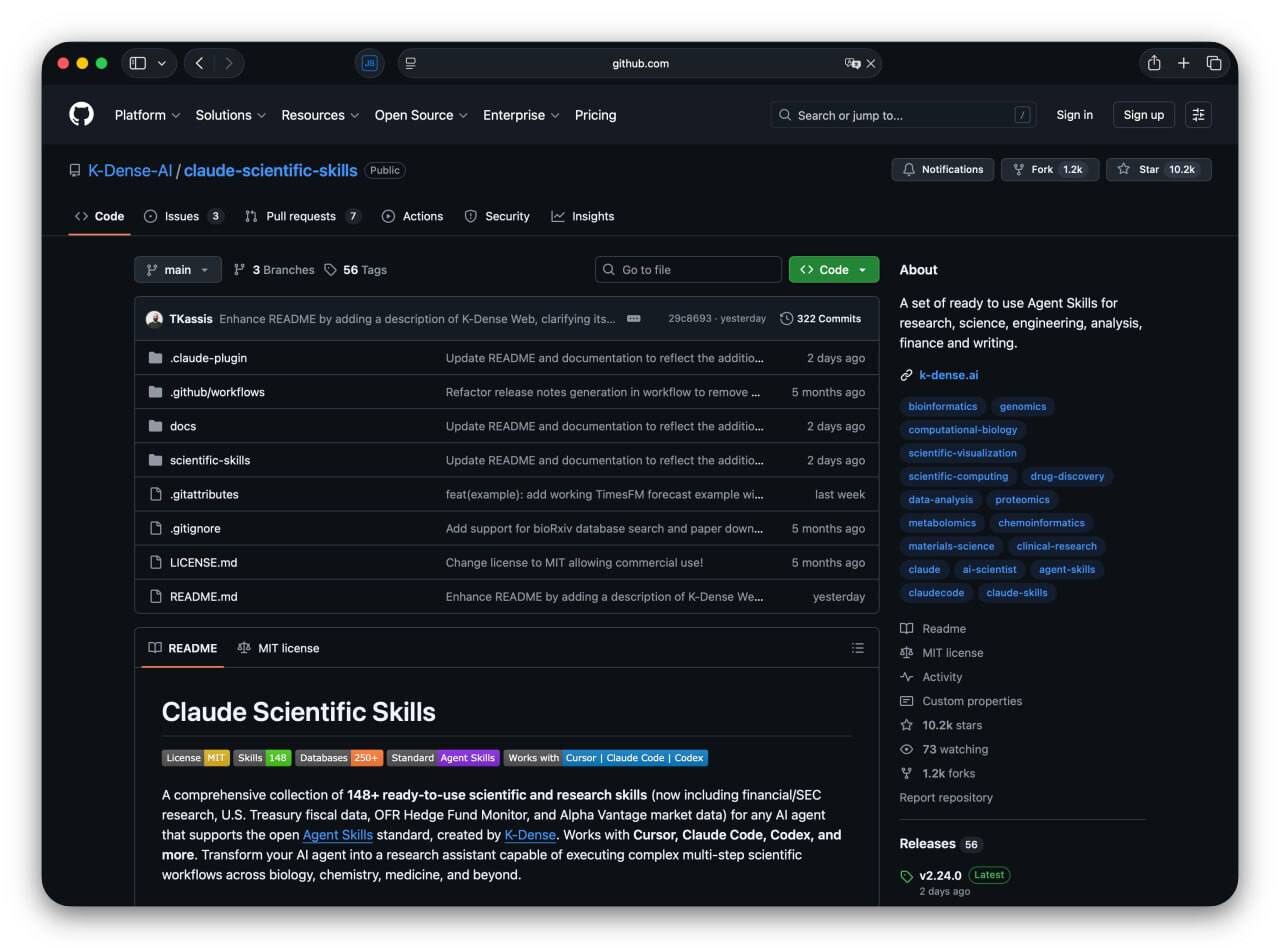View history via the 322 Commits icon
The width and height of the screenshot is (1280, 948).
point(788,318)
